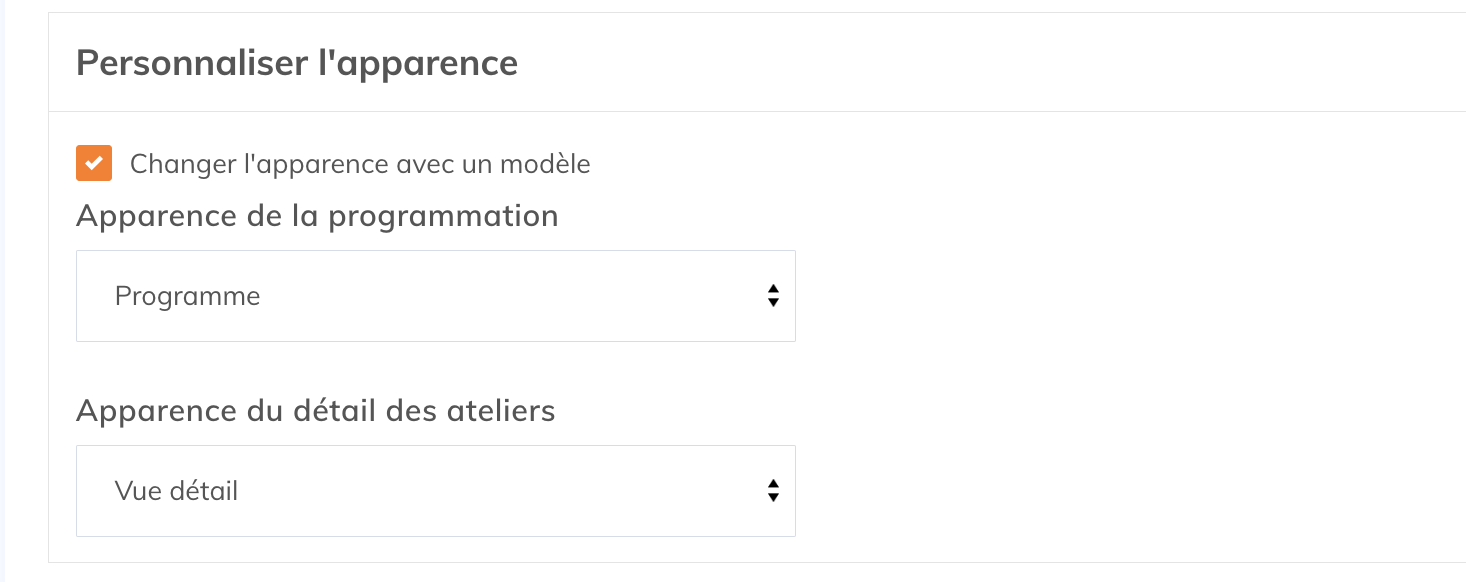Image resolution: width=1466 pixels, height=582 pixels.
Task: Click the 'Vue détail' text in the select box
Action: [175, 491]
